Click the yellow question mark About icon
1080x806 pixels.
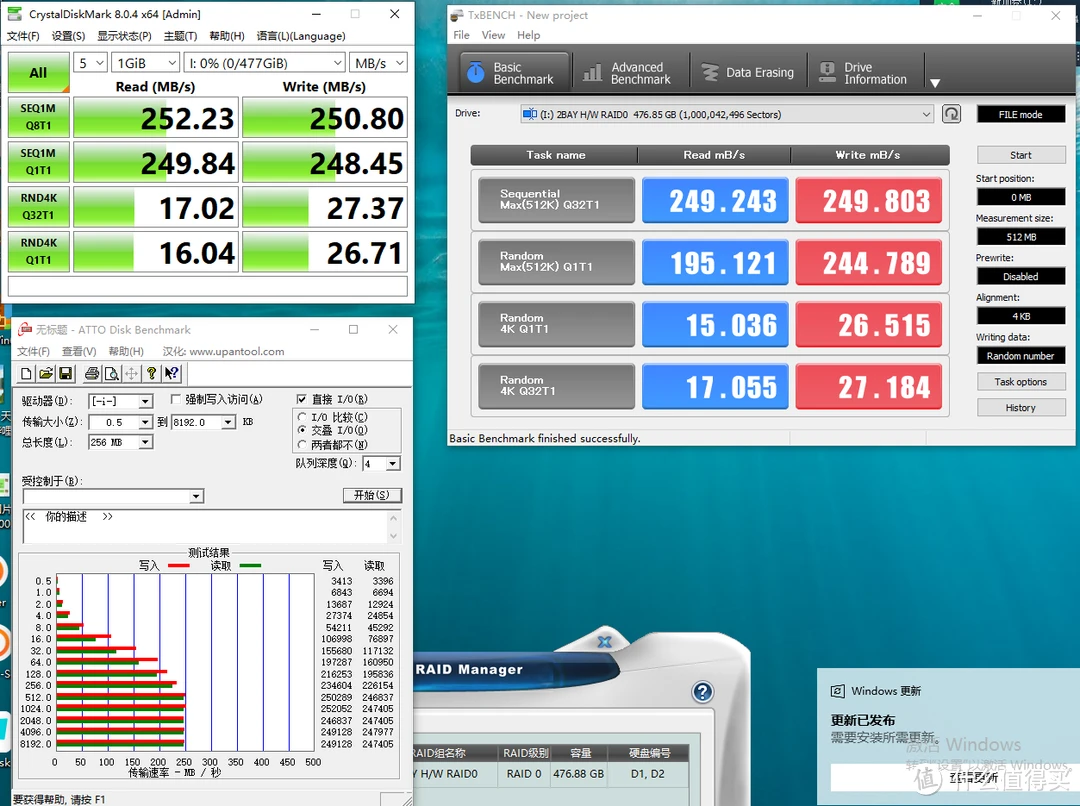(x=152, y=374)
